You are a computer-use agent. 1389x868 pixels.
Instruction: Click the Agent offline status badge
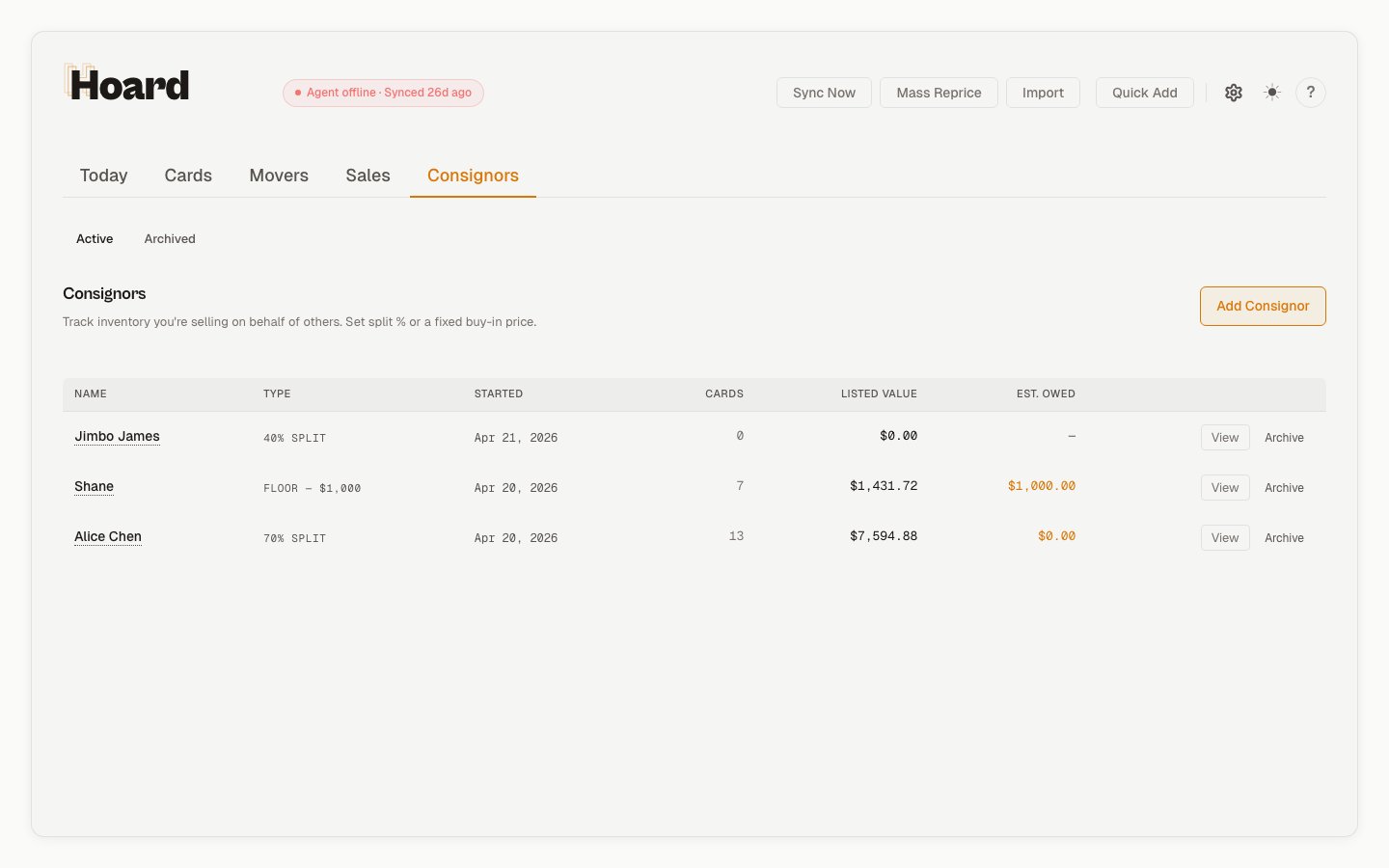(383, 93)
